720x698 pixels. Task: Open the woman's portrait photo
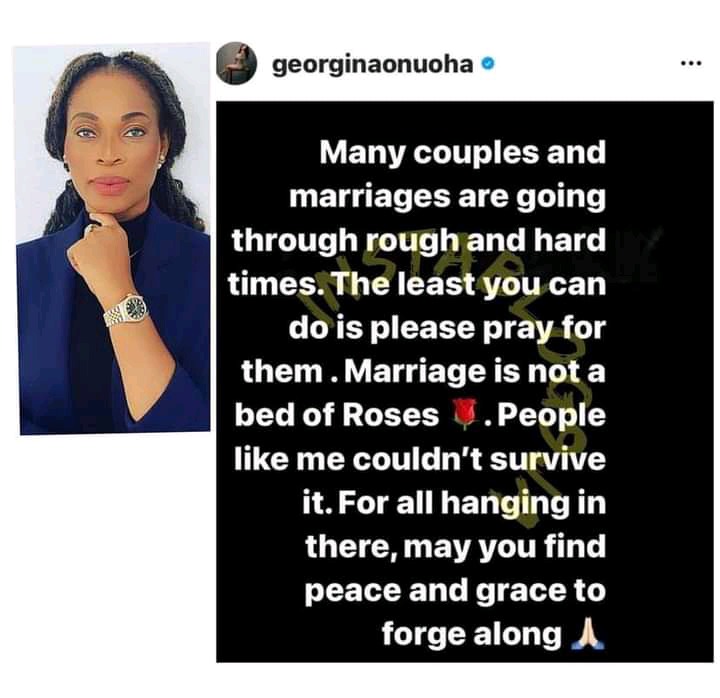[x=112, y=239]
